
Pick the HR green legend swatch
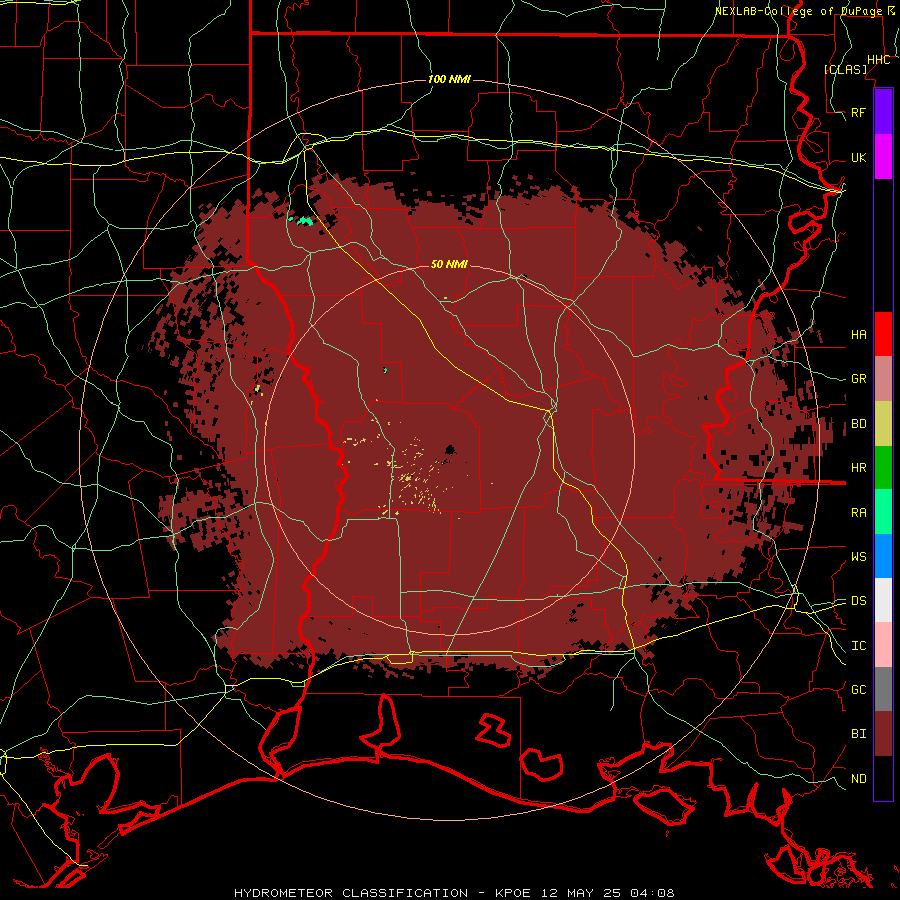pyautogui.click(x=883, y=468)
